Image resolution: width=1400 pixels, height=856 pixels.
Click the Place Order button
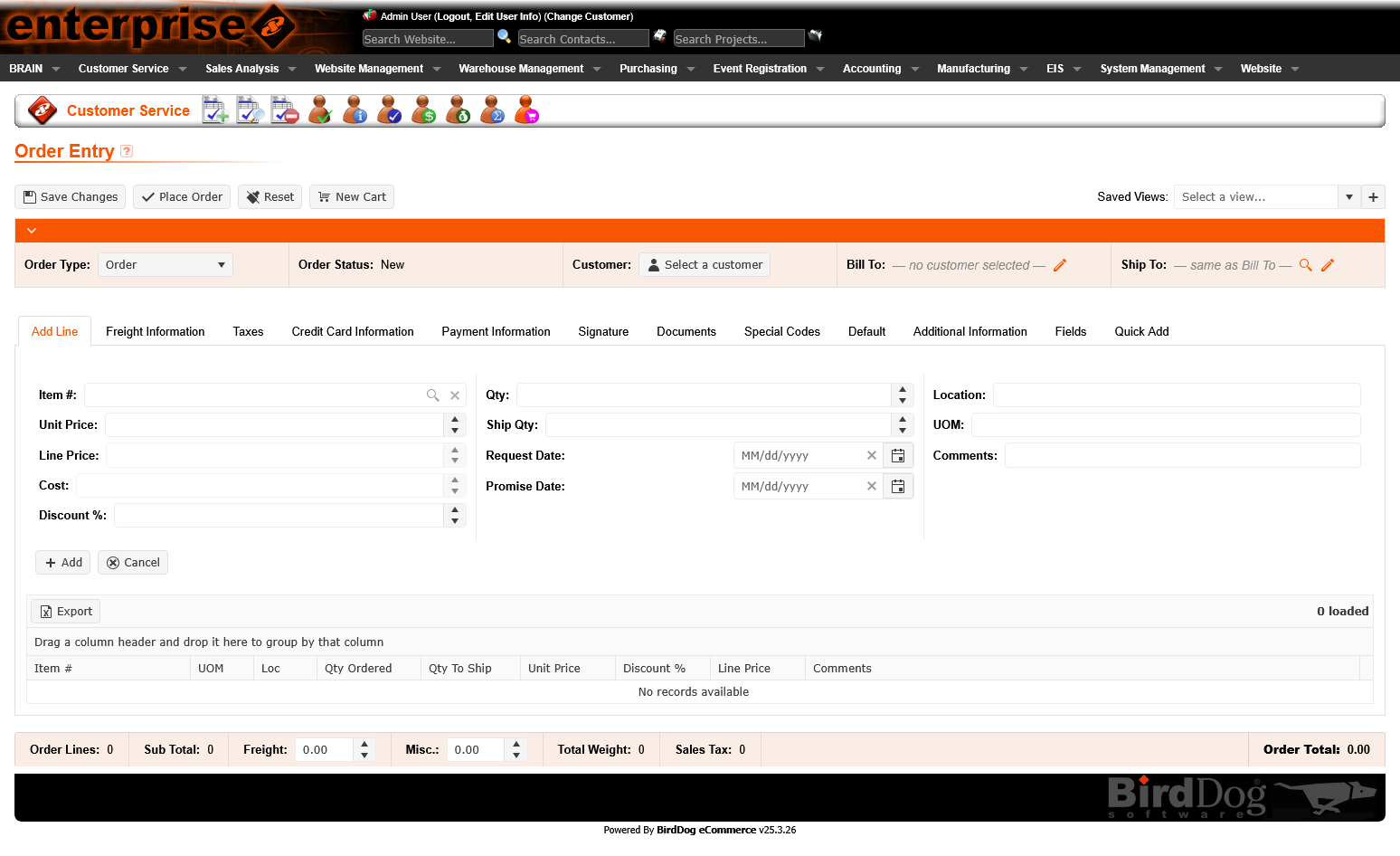click(x=182, y=197)
